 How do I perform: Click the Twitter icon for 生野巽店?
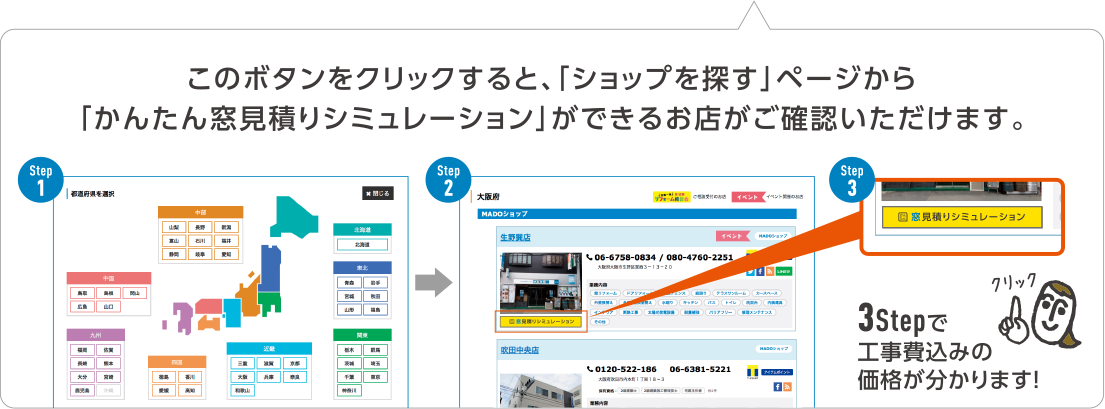750,271
